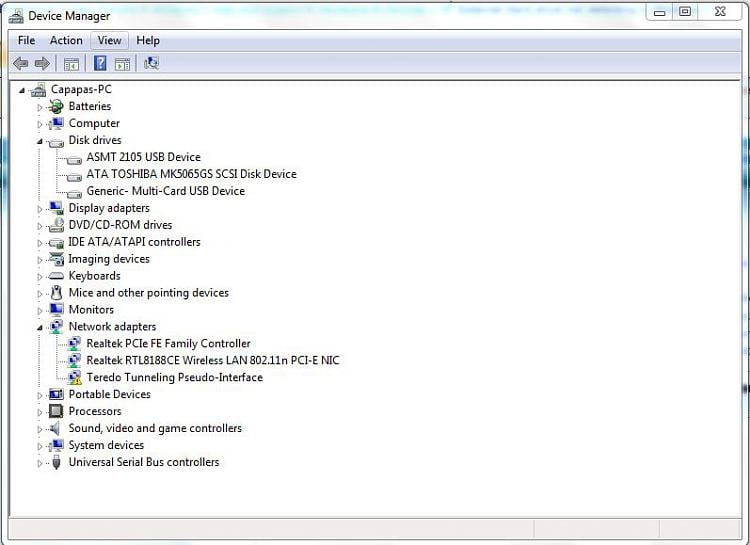Collapse the Disk drives node arrow
This screenshot has width=750, height=545.
point(40,142)
